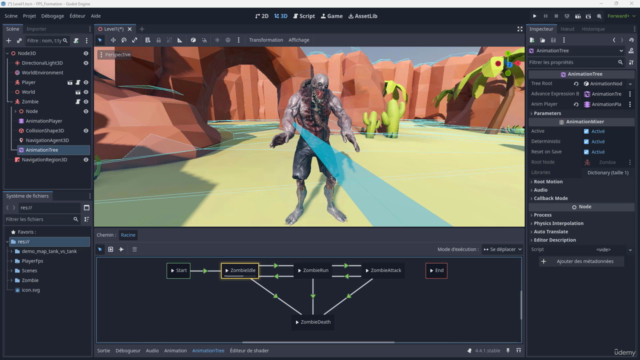The width and height of the screenshot is (640, 360).
Task: Save the edited resource in the Inspector
Action: pos(553,40)
